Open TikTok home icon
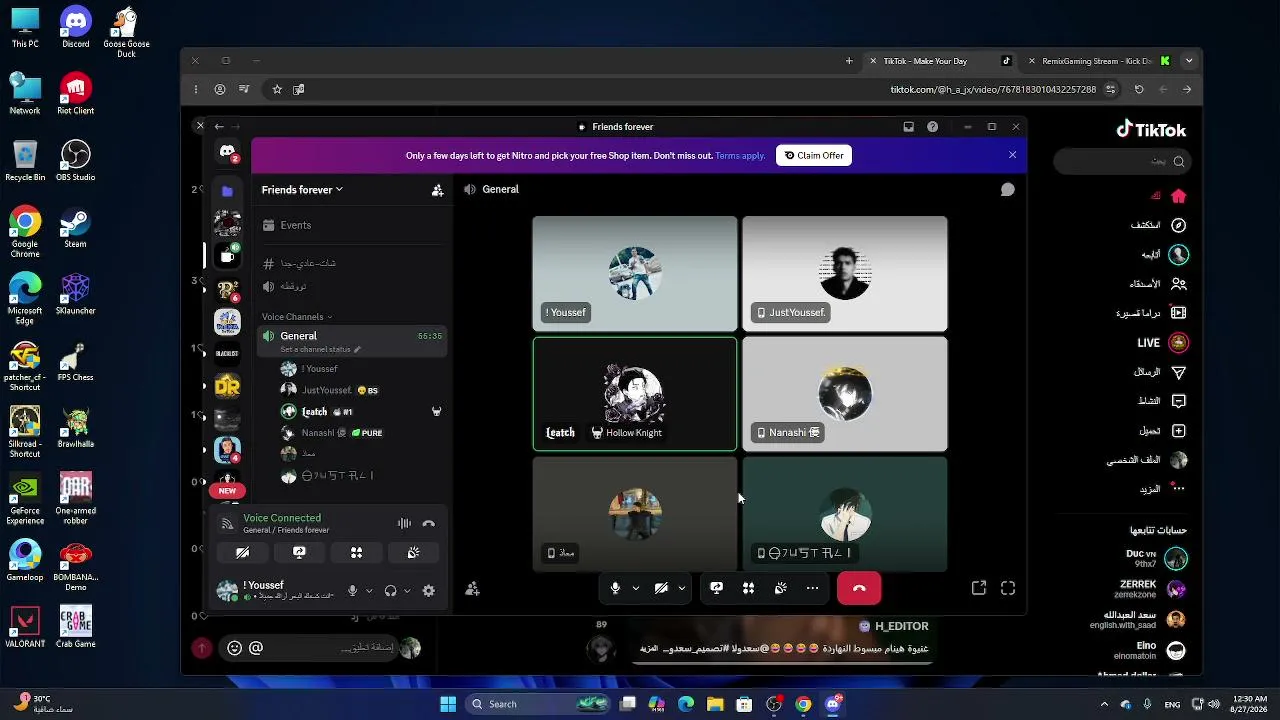1280x720 pixels. 1178,196
